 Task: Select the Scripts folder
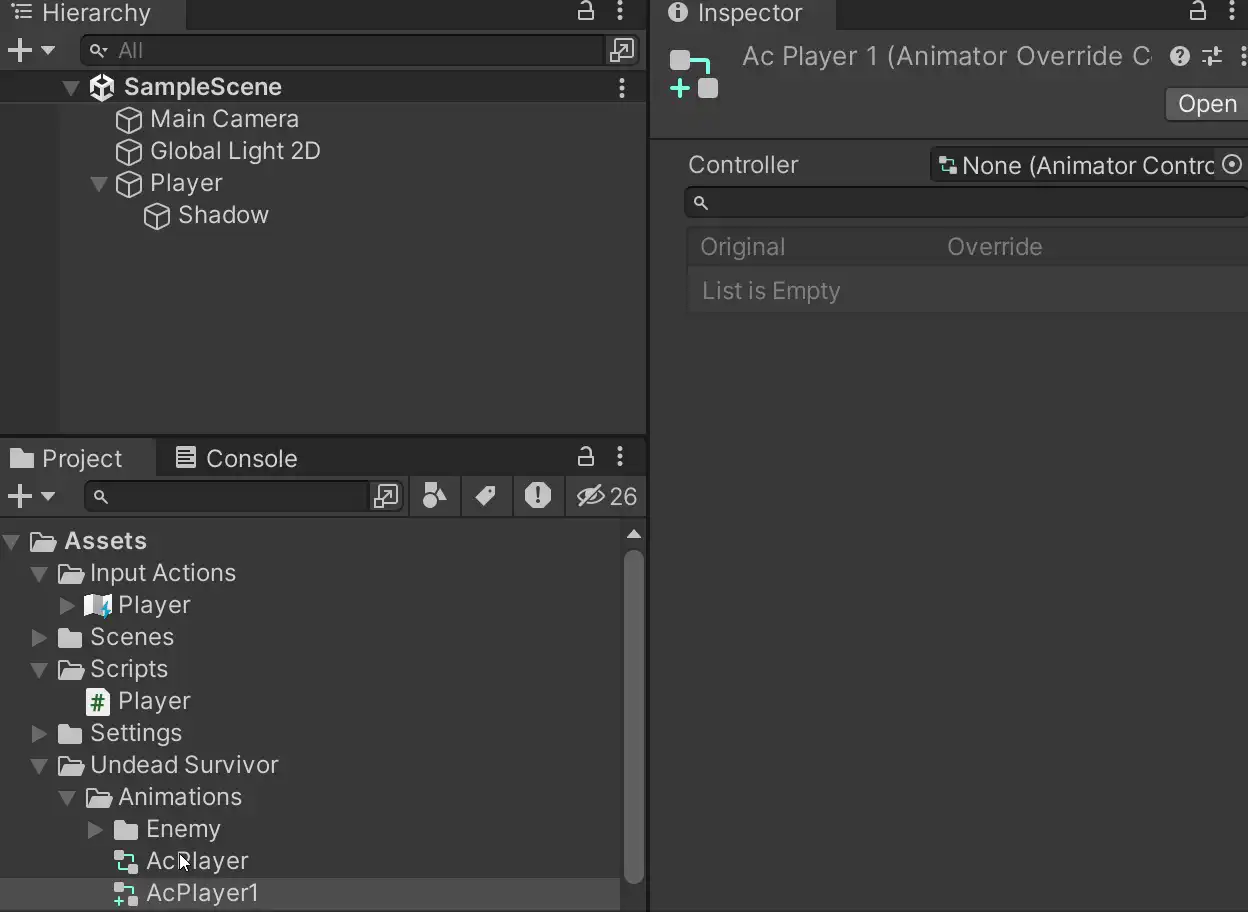pyautogui.click(x=129, y=669)
